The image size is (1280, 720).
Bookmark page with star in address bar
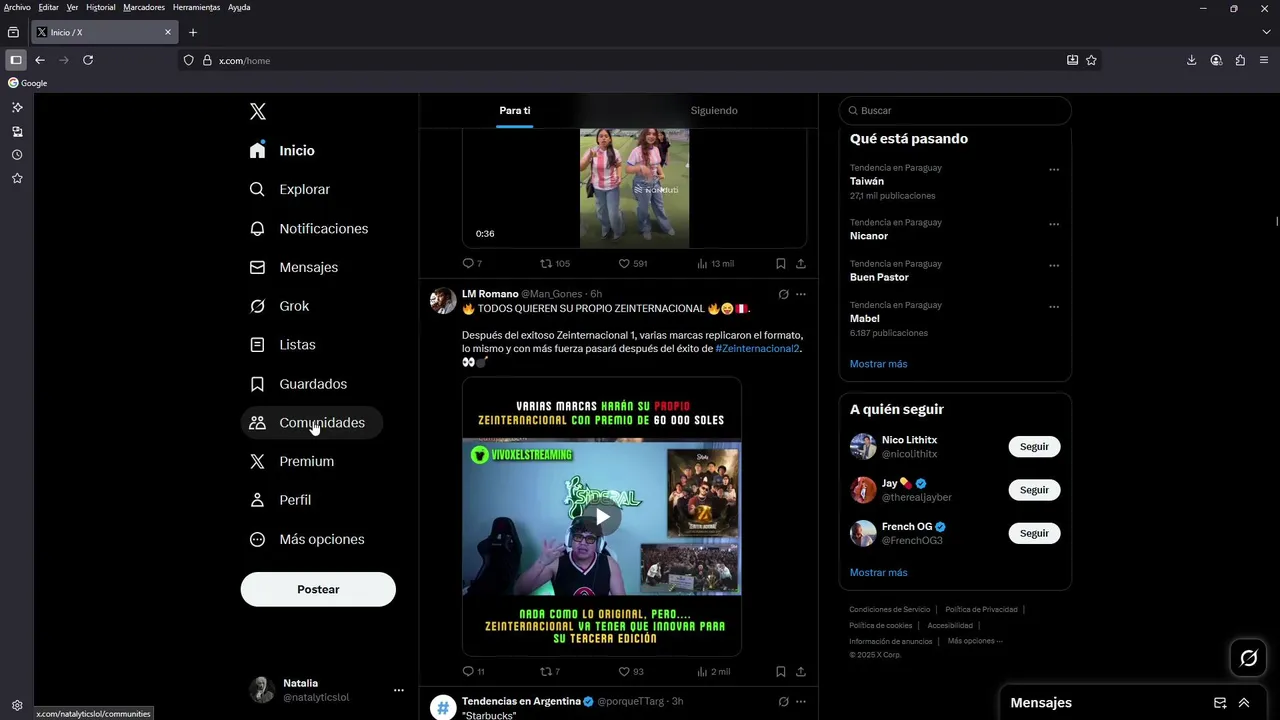tap(1091, 60)
